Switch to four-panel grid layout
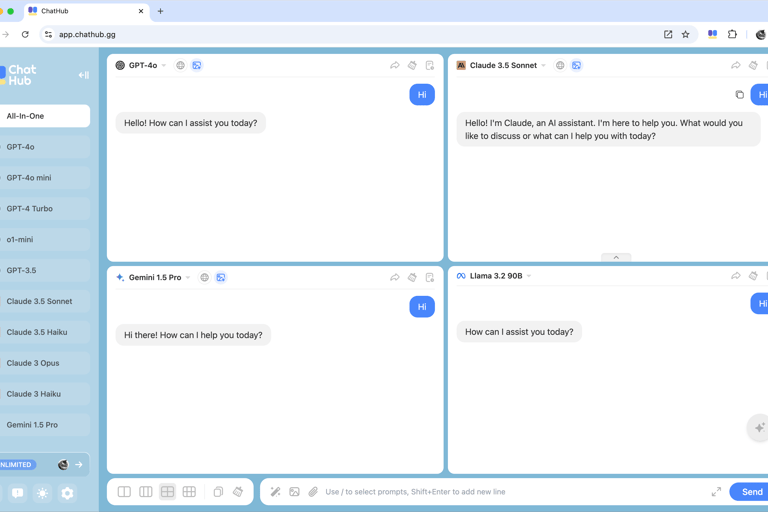Viewport: 768px width, 512px height. [x=168, y=491]
